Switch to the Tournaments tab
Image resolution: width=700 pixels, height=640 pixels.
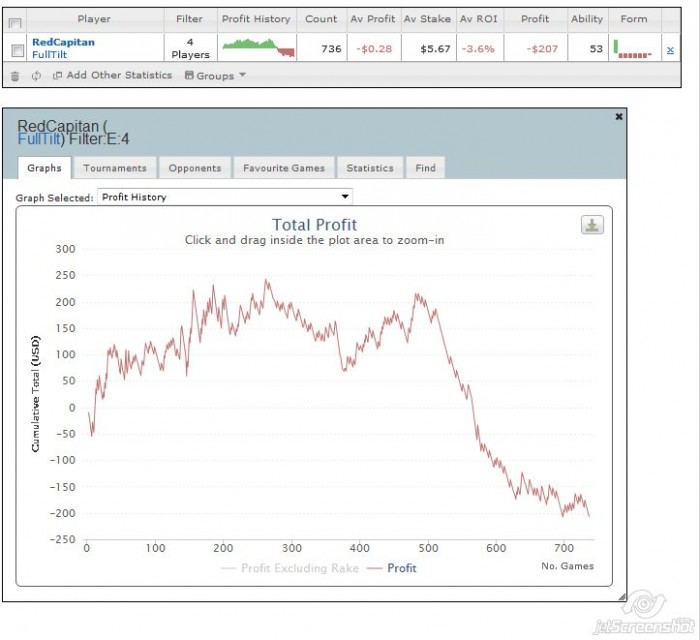coord(115,168)
